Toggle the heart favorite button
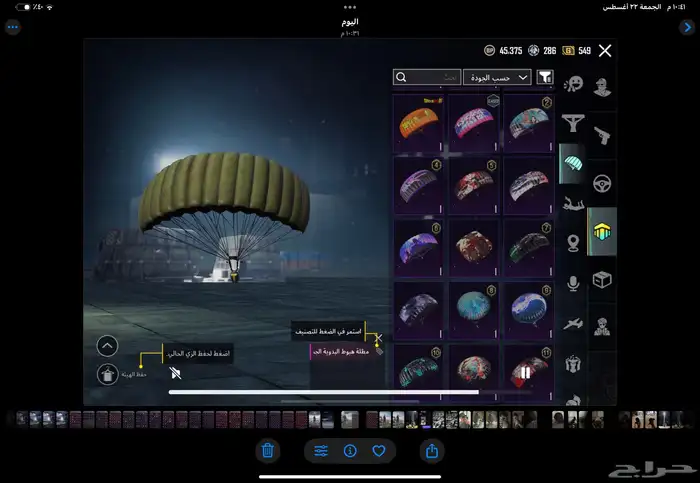700x483 pixels. coord(379,451)
